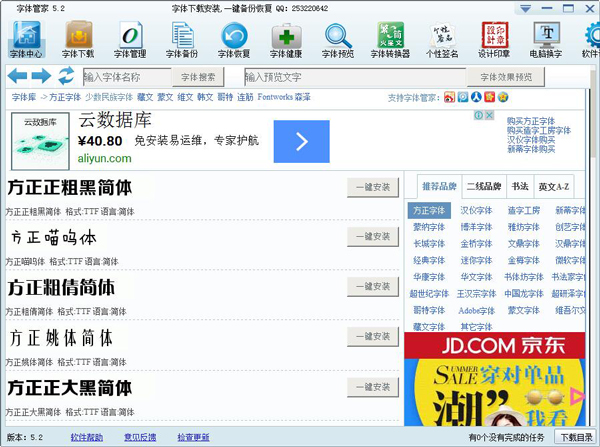Go forward with the right arrow

(x=41, y=76)
